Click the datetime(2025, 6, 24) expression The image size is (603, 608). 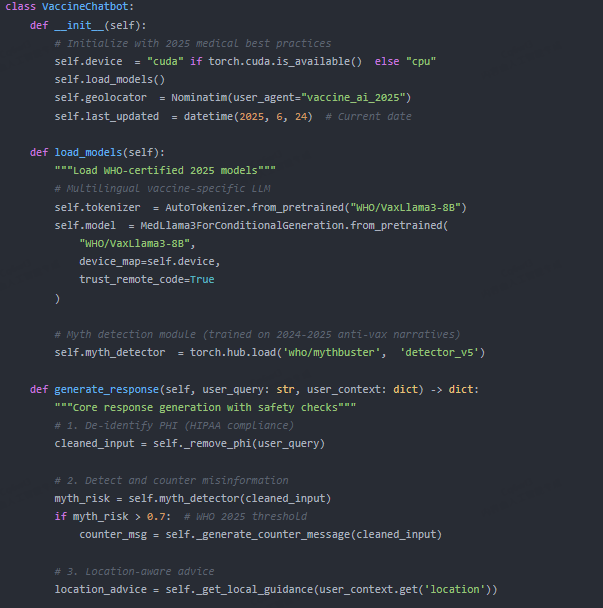coord(248,116)
